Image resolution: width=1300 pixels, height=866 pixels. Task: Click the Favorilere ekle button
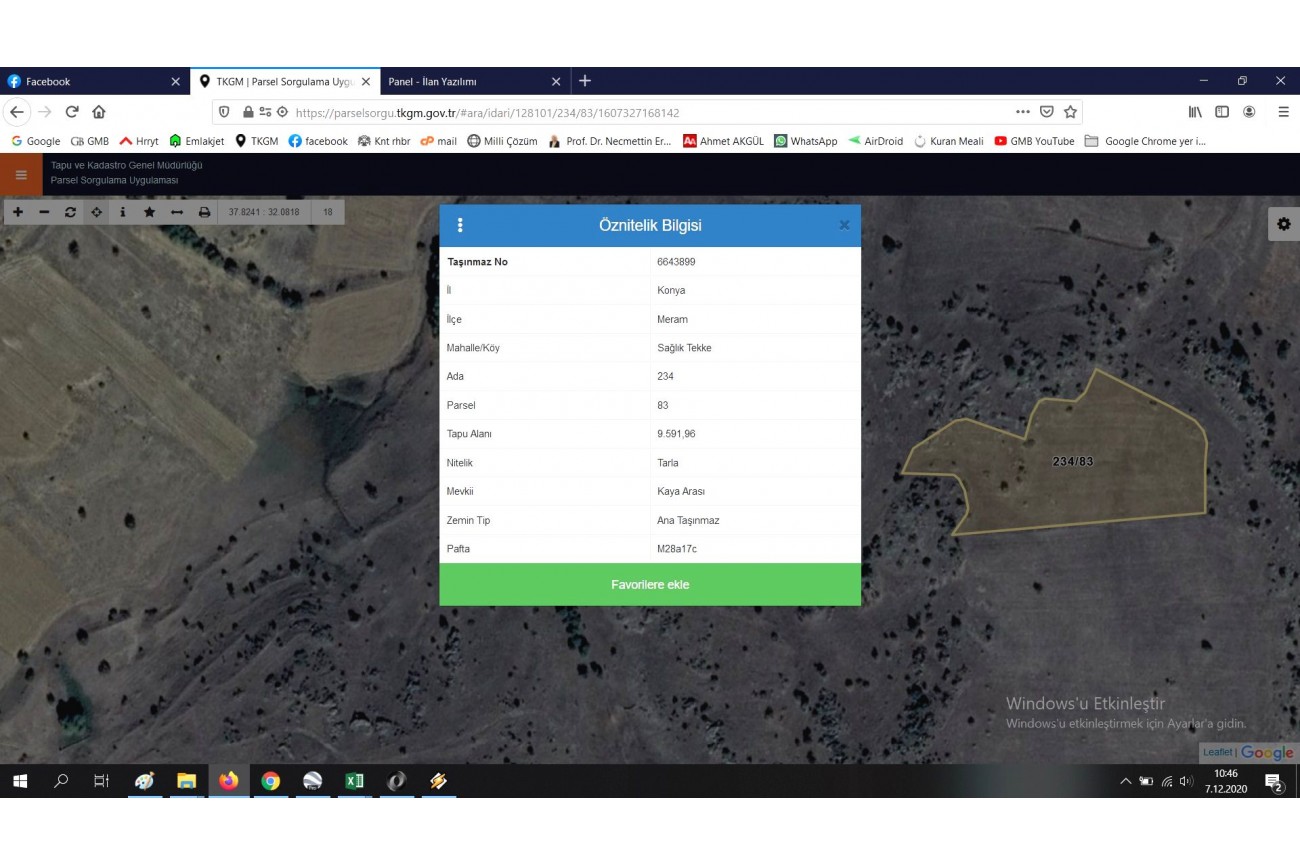[x=650, y=584]
